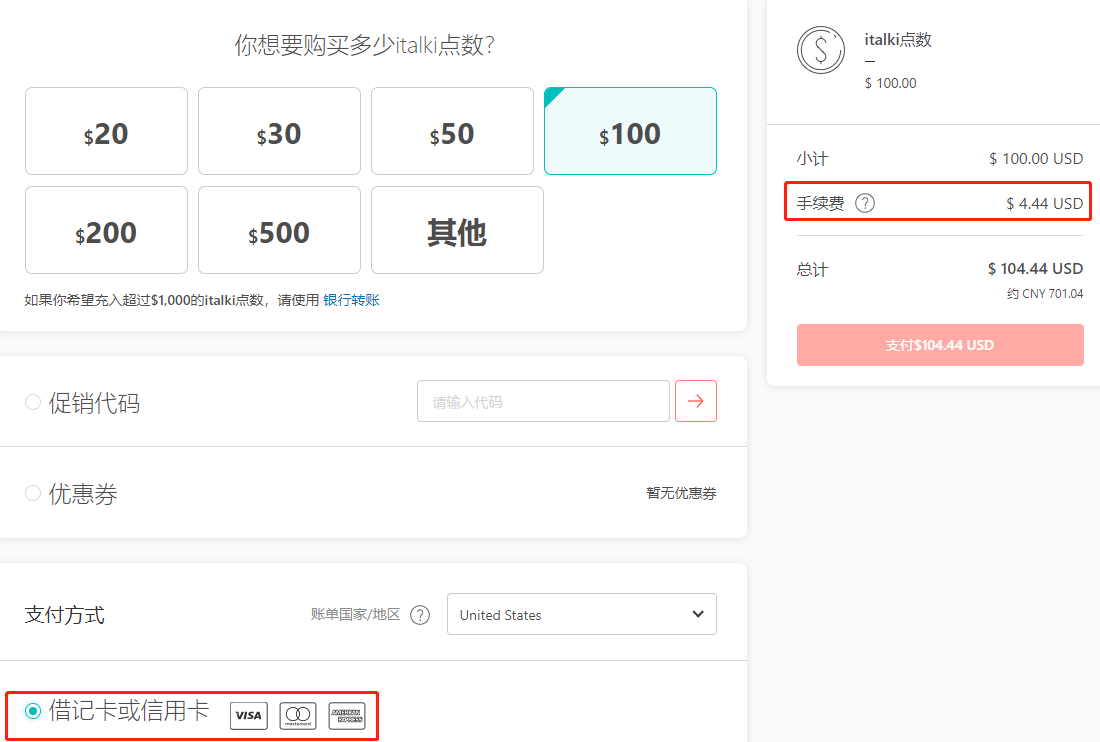The image size is (1100, 742).
Task: Click the 支付$104.44 USD button
Action: click(x=939, y=344)
